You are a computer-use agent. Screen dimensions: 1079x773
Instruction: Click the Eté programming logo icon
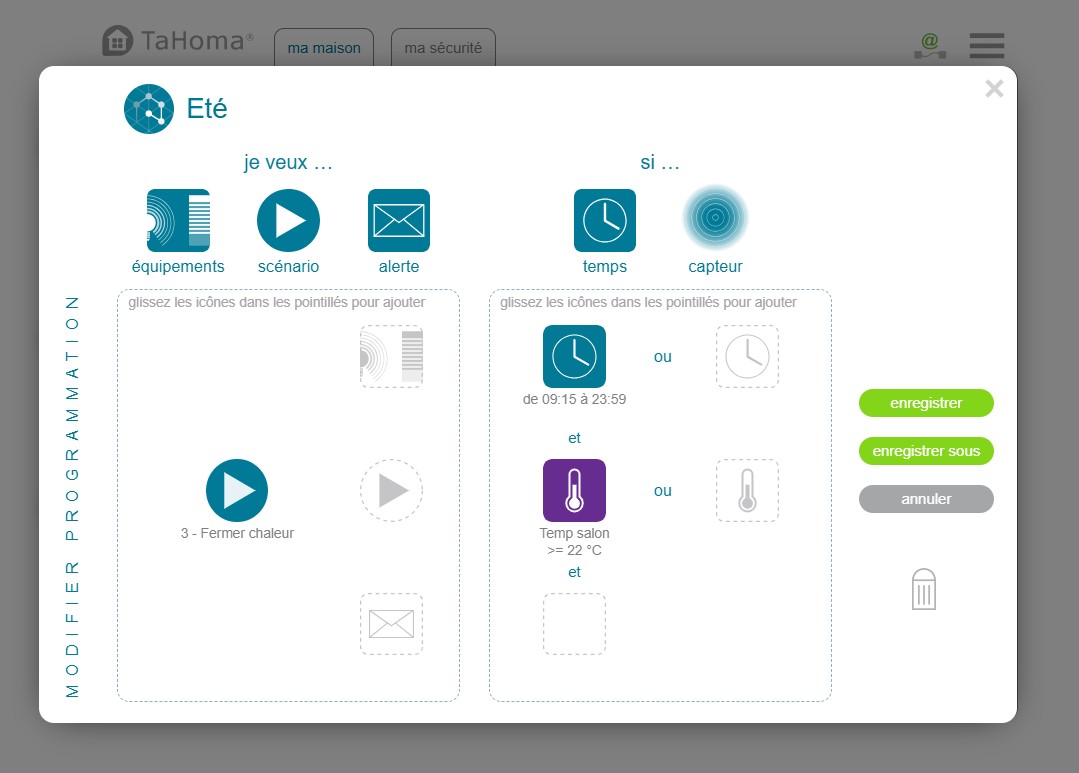pos(149,109)
